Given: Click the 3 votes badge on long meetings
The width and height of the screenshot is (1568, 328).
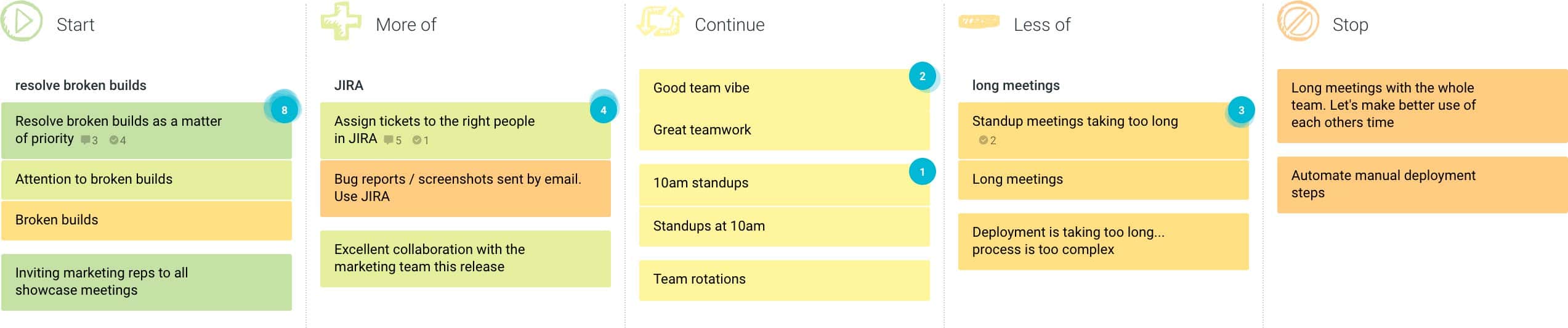Looking at the screenshot, I should (1241, 110).
